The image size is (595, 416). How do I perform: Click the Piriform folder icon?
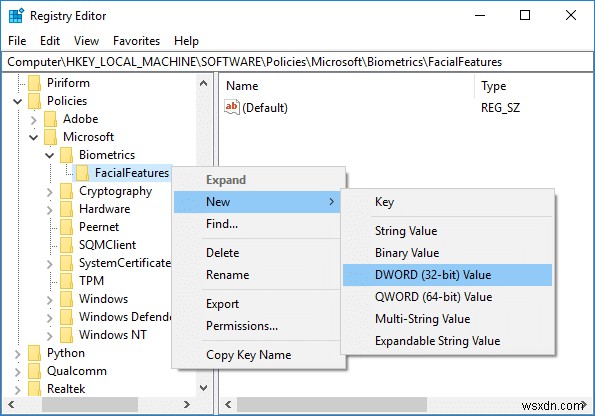(35, 83)
